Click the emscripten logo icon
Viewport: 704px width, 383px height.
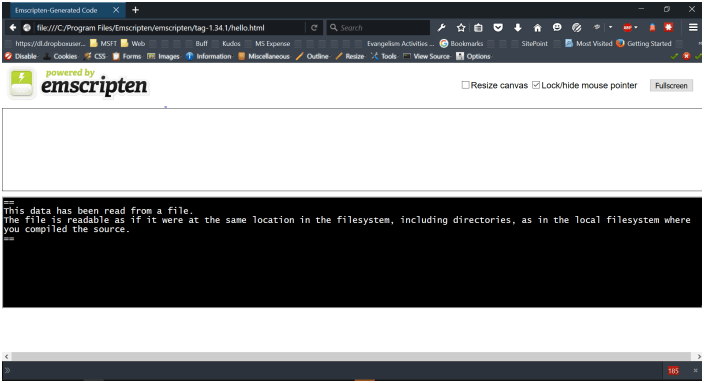(x=21, y=84)
